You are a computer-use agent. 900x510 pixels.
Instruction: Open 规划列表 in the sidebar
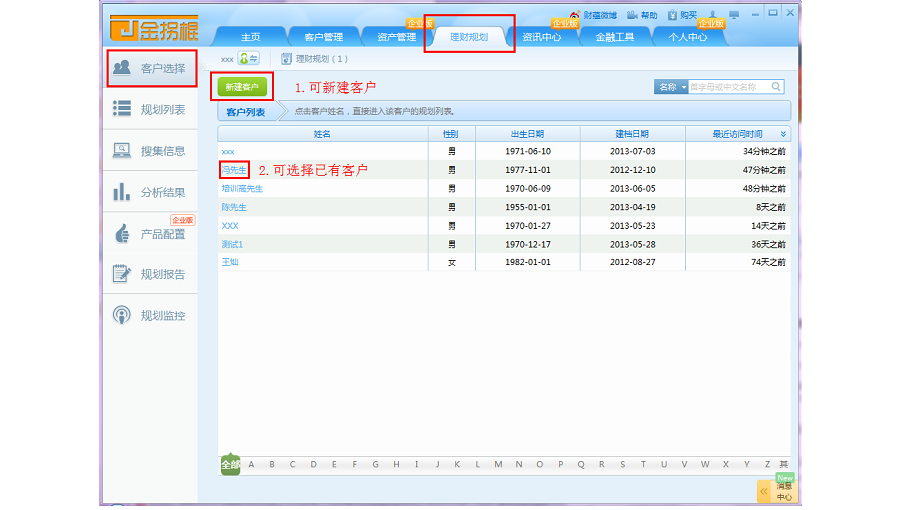coord(151,110)
